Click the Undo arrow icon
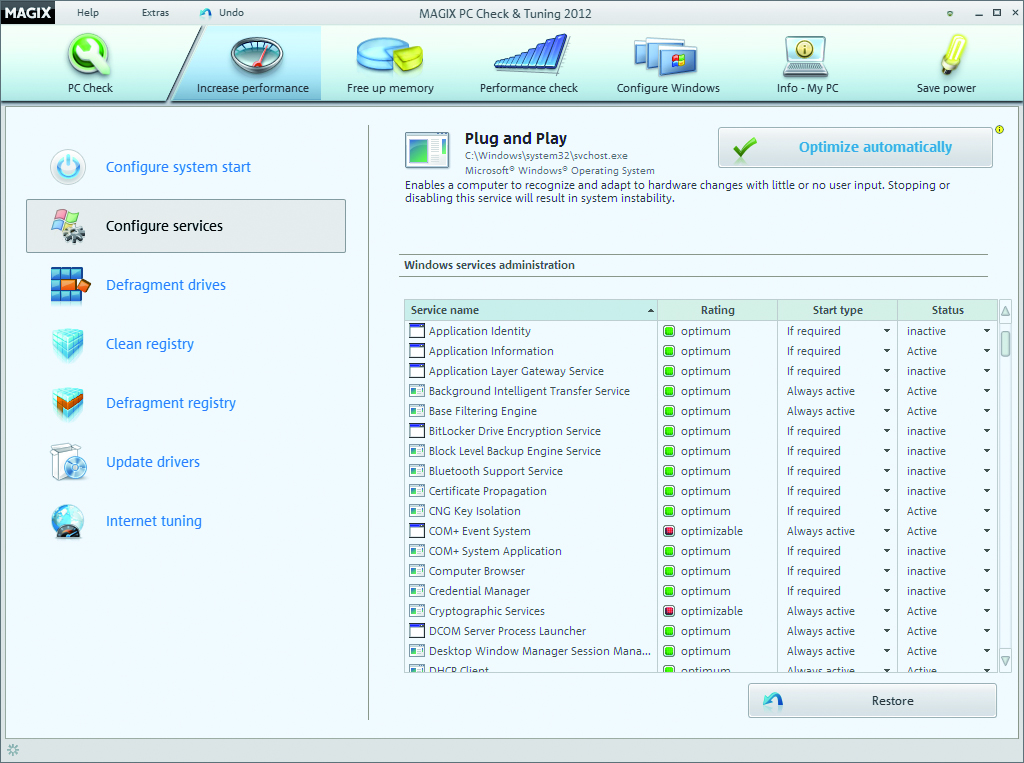The width and height of the screenshot is (1024, 763). coord(206,12)
